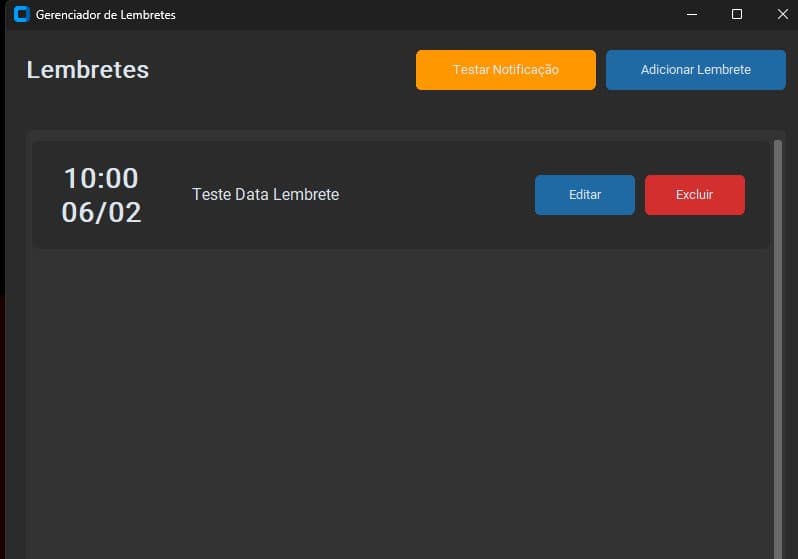Click the Lembretes page heading
This screenshot has width=798, height=559.
click(x=87, y=70)
